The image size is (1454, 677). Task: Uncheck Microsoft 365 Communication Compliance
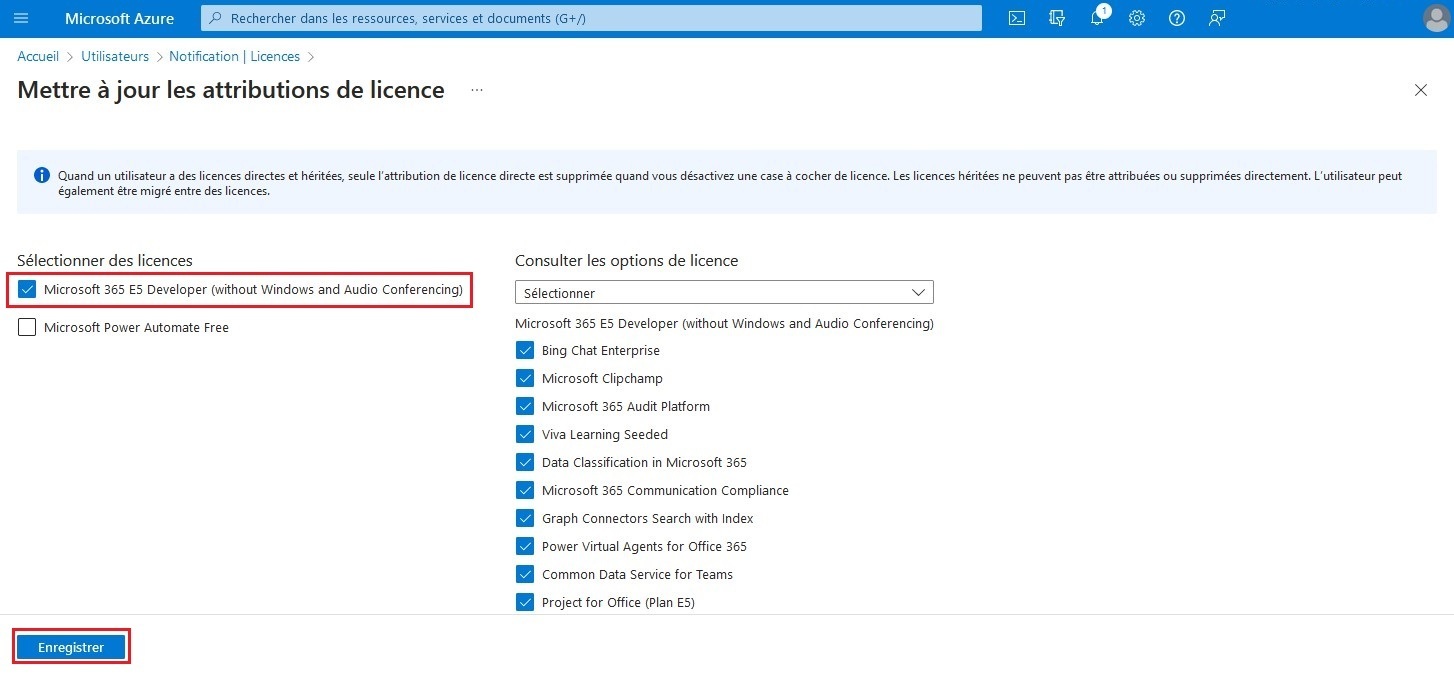[525, 491]
